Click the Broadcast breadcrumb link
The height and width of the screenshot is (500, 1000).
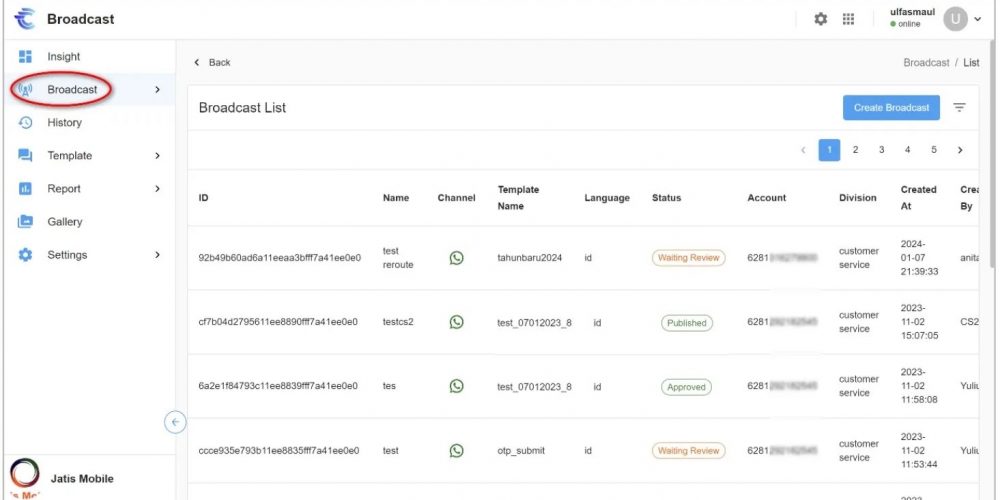pos(926,62)
